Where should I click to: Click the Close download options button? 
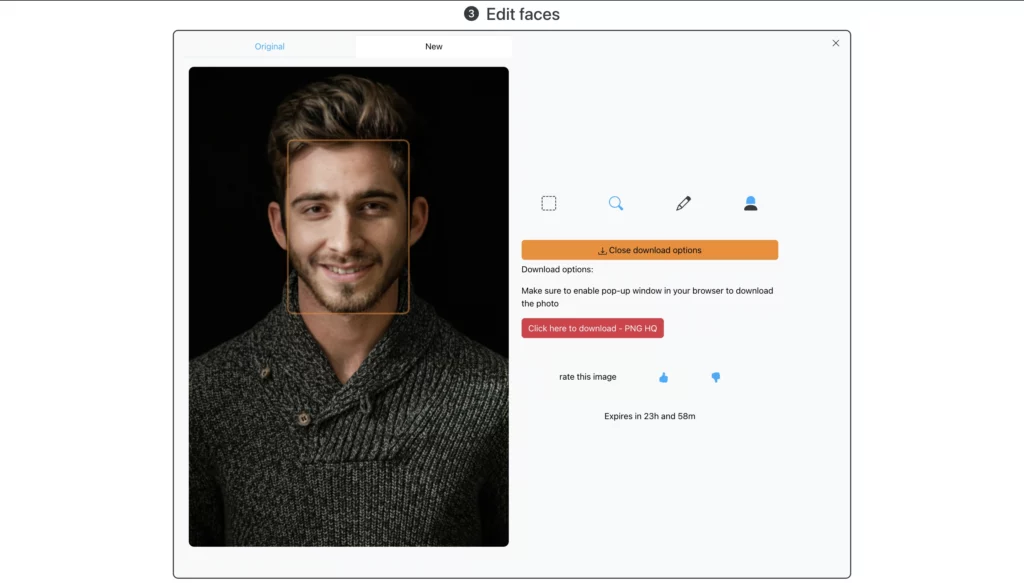point(650,249)
